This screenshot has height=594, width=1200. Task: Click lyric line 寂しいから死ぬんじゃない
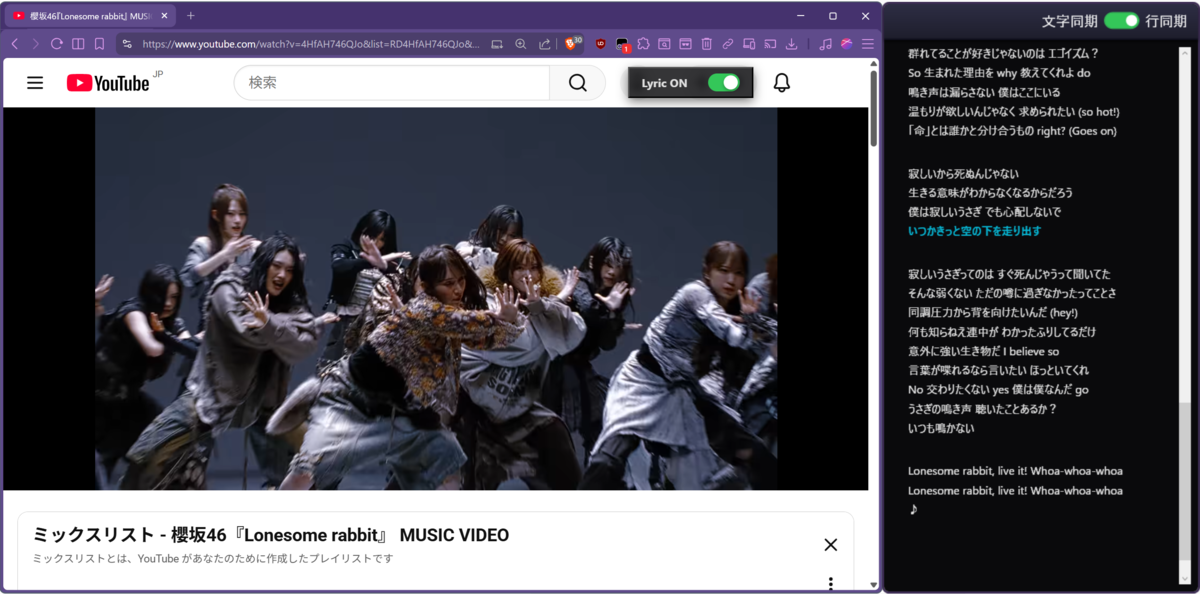963,173
